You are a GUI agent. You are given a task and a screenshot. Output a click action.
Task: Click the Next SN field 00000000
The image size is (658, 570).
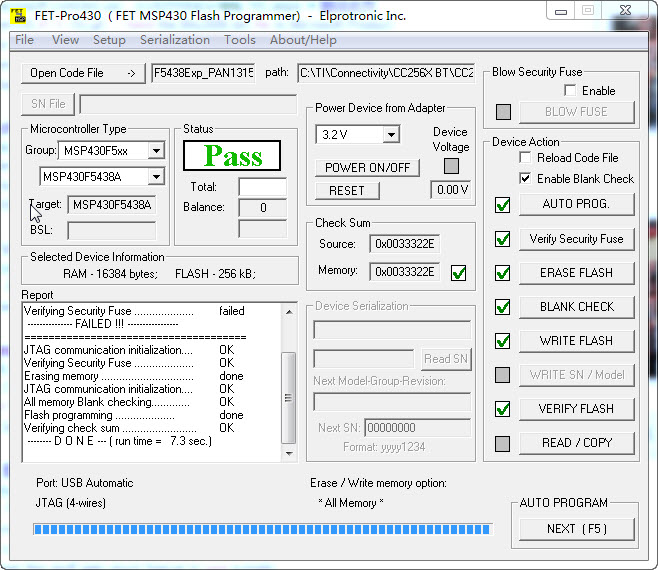[x=418, y=428]
